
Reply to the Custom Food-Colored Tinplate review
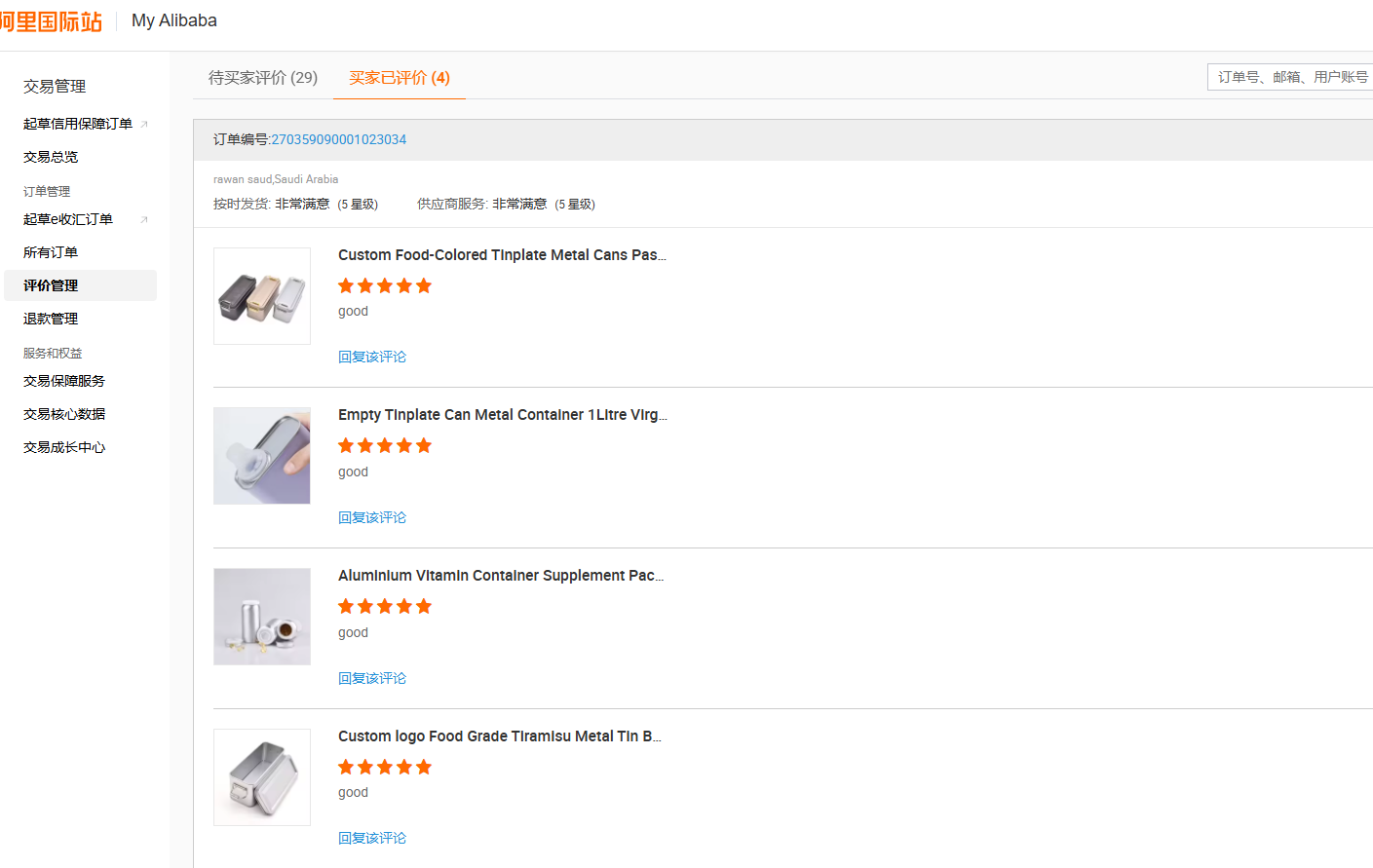pos(372,357)
